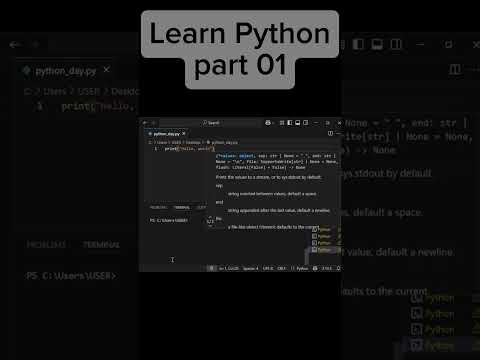Go forward with the title bar arrow
The image size is (480, 360).
(x=153, y=123)
